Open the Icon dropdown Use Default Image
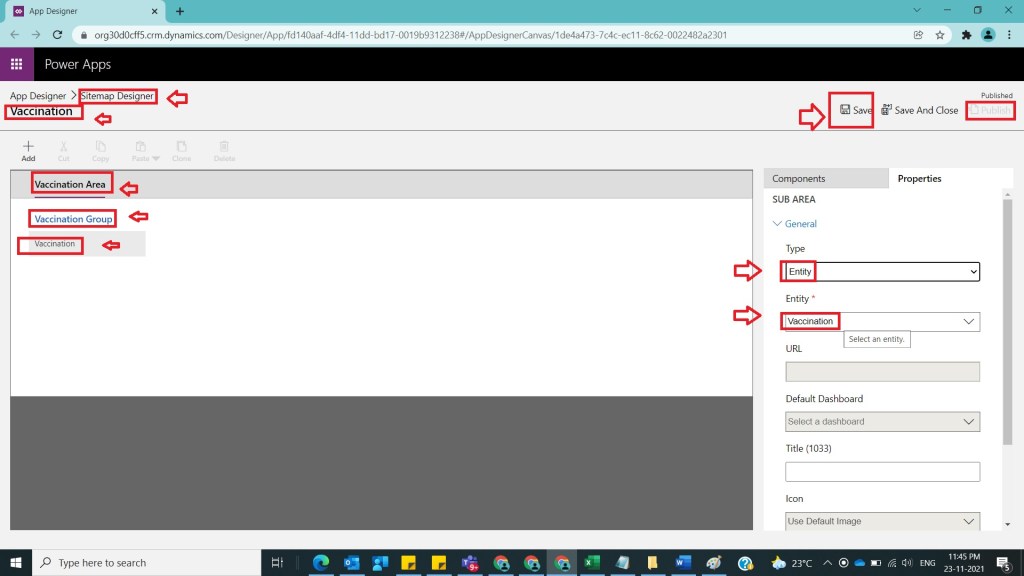1024x576 pixels. point(882,521)
